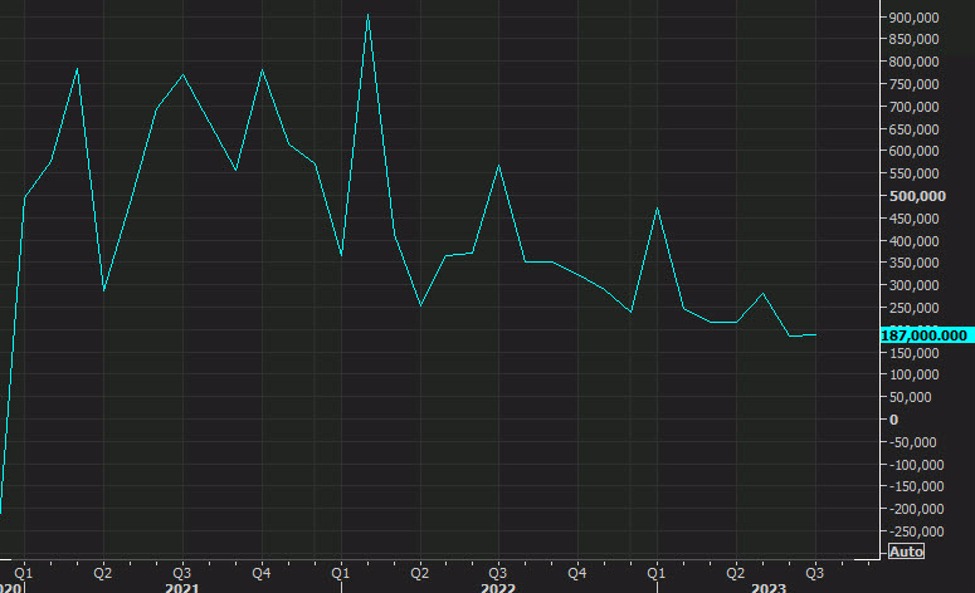Select the 2023 year label
The width and height of the screenshot is (975, 593).
(769, 587)
